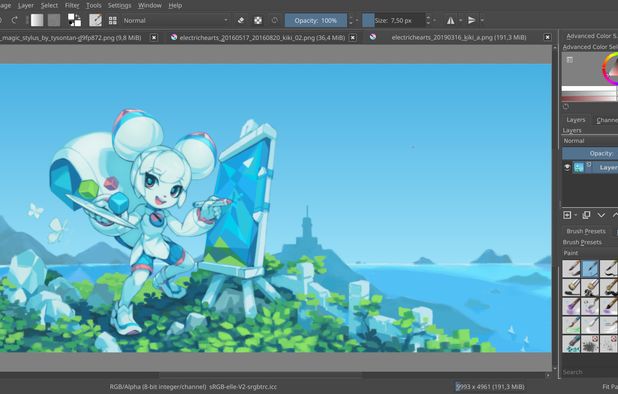The image size is (618, 394).
Task: Click the redo arrow in the toolbar
Action: click(15, 20)
